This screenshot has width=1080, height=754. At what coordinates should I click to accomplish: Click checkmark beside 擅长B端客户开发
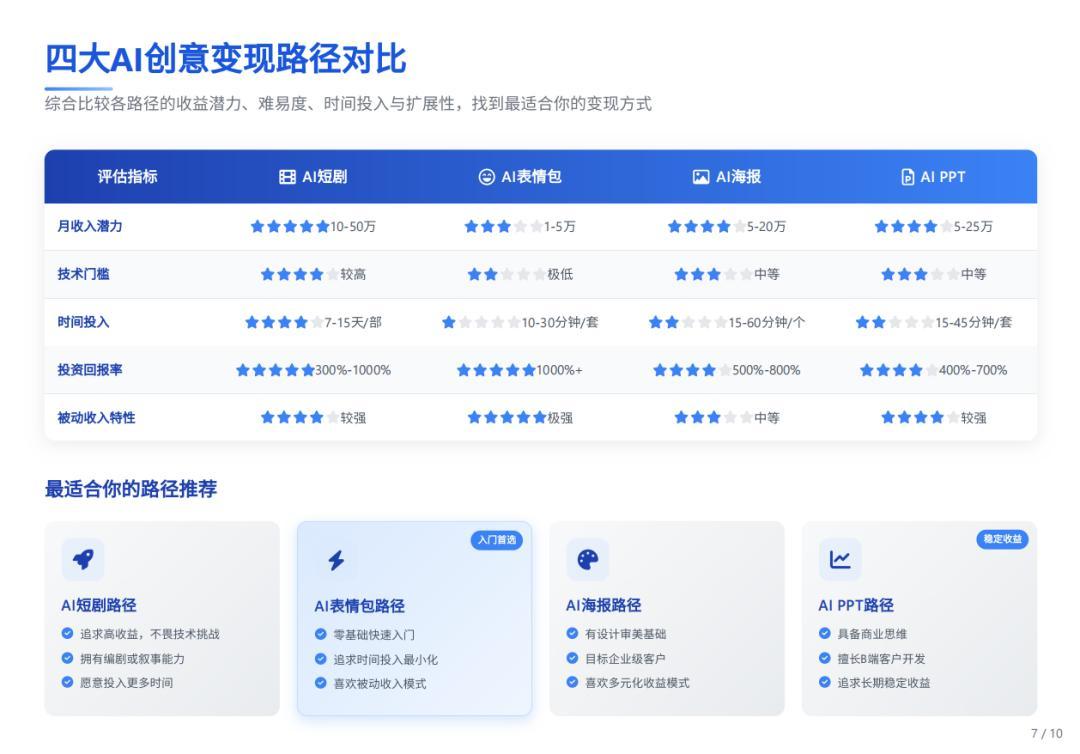point(824,658)
